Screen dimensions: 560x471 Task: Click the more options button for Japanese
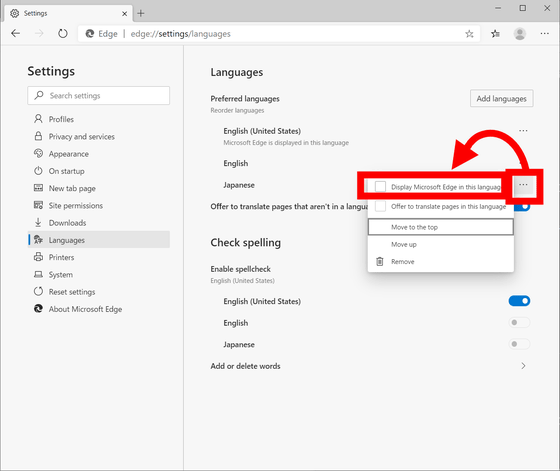click(x=523, y=185)
